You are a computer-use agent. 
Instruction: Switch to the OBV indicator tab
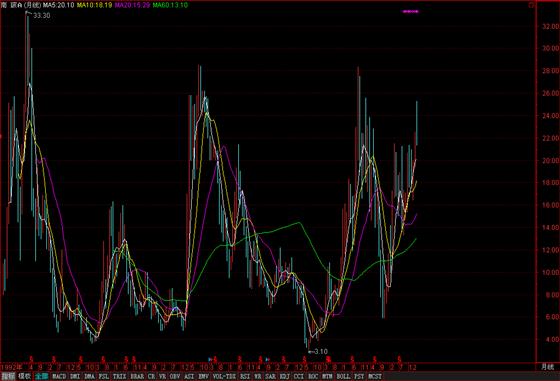[175, 376]
